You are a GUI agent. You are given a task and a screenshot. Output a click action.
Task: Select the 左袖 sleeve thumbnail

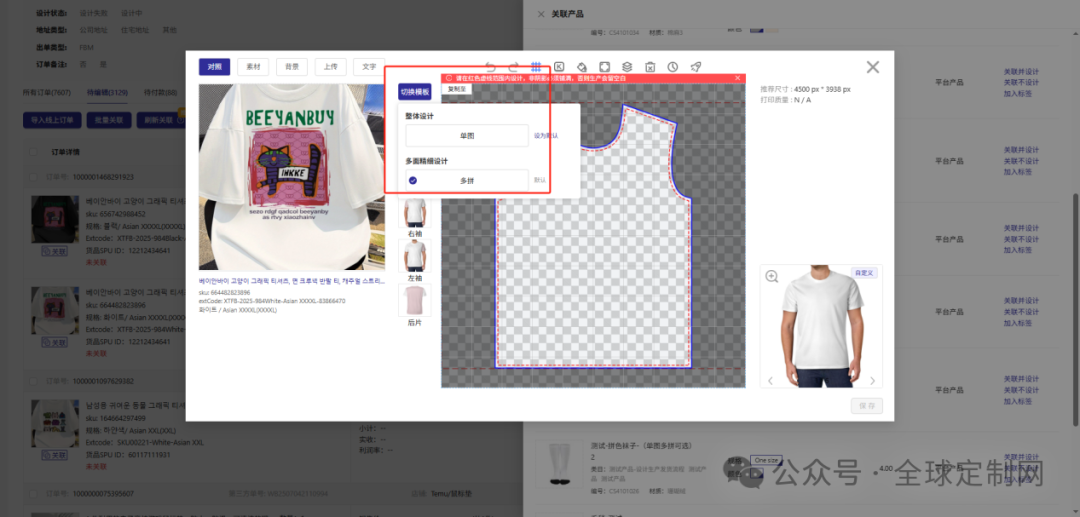pyautogui.click(x=414, y=256)
